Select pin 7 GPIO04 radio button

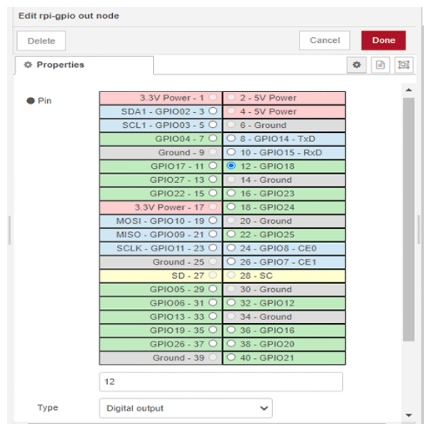point(213,138)
